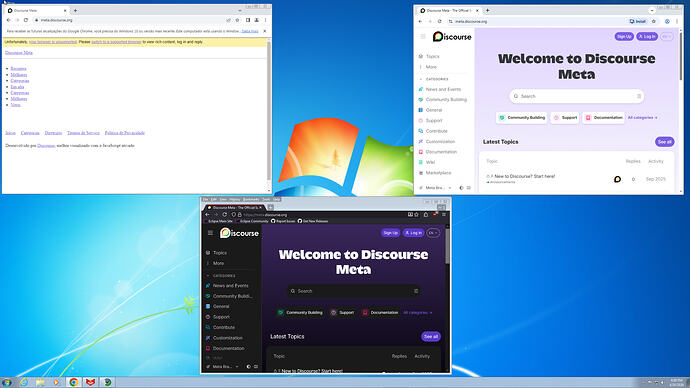
Task: Collapse the Categories section in the dark sidebar
Action: pos(221,275)
